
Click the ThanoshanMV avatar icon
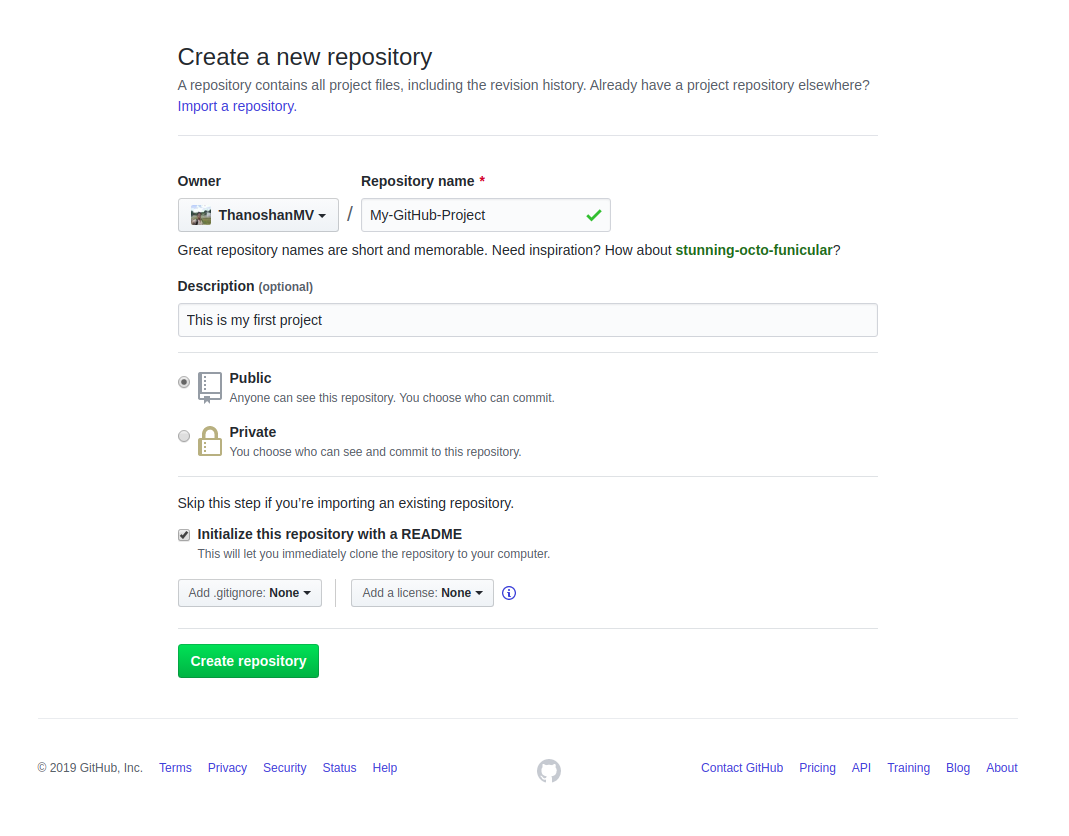click(x=198, y=215)
